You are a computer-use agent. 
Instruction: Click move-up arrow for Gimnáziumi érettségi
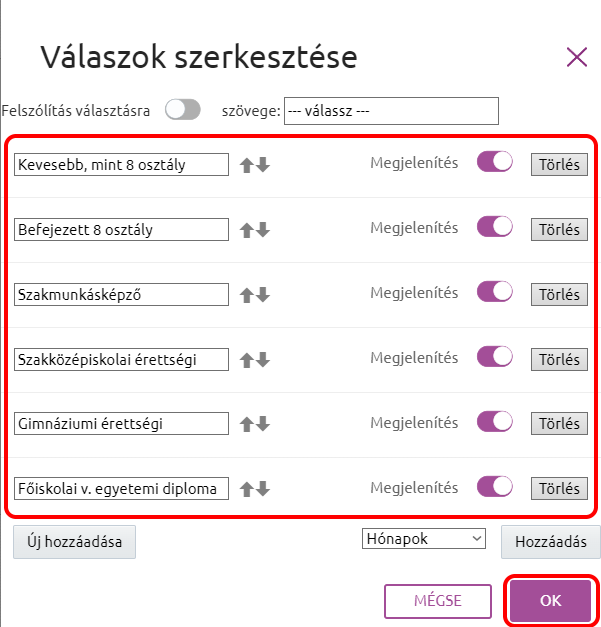pyautogui.click(x=246, y=424)
